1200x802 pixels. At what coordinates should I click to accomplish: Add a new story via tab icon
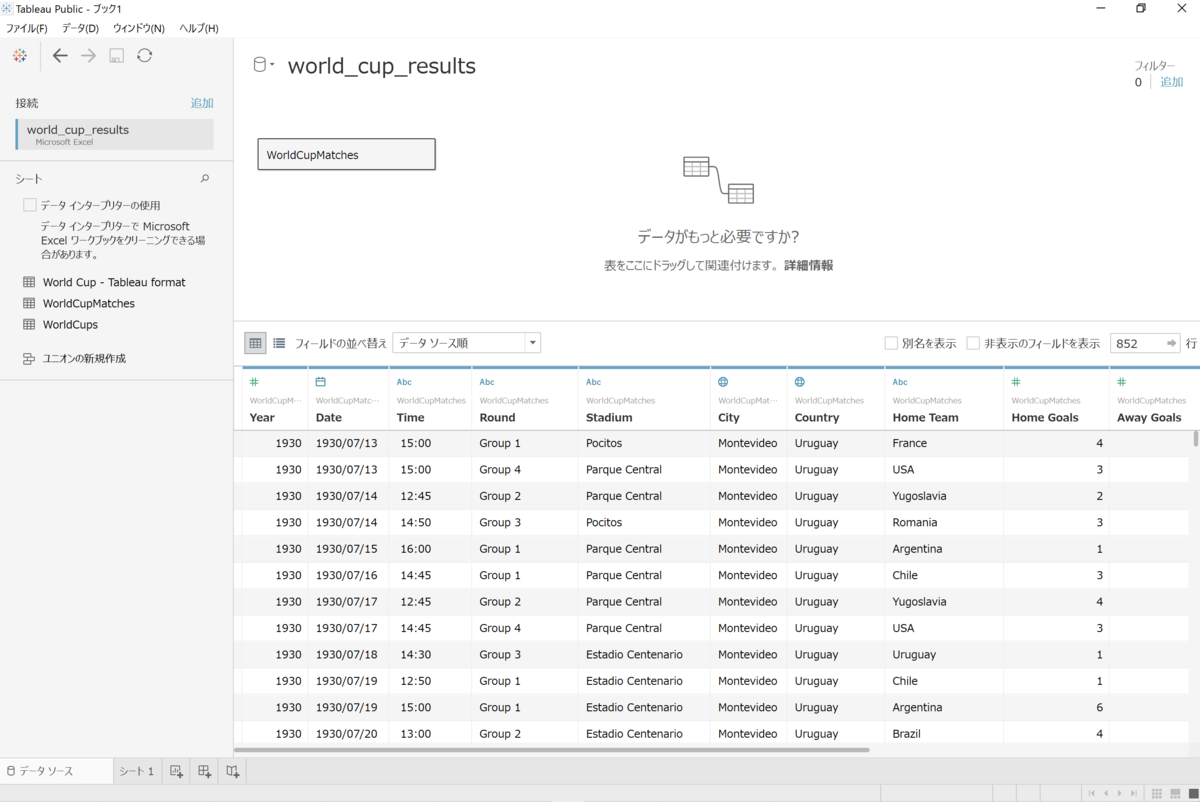[x=232, y=771]
